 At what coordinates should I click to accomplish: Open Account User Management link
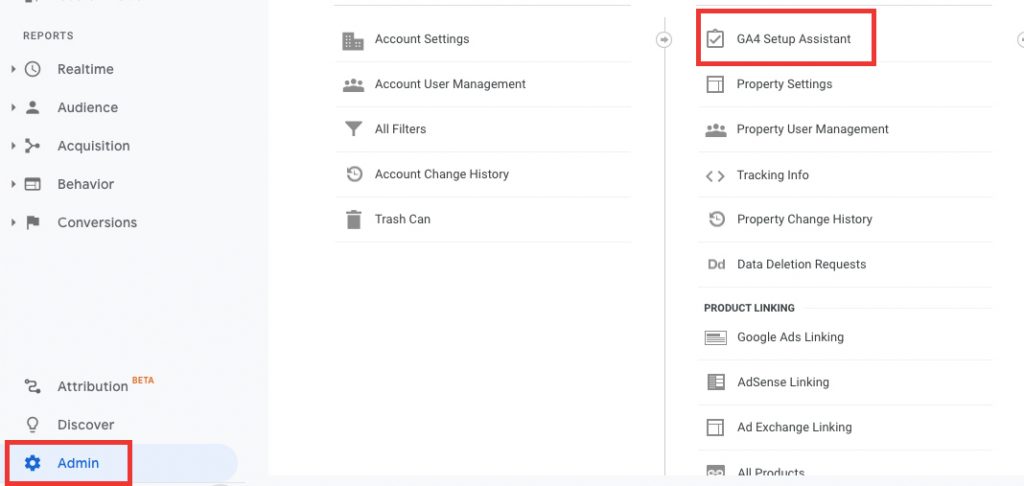(450, 84)
